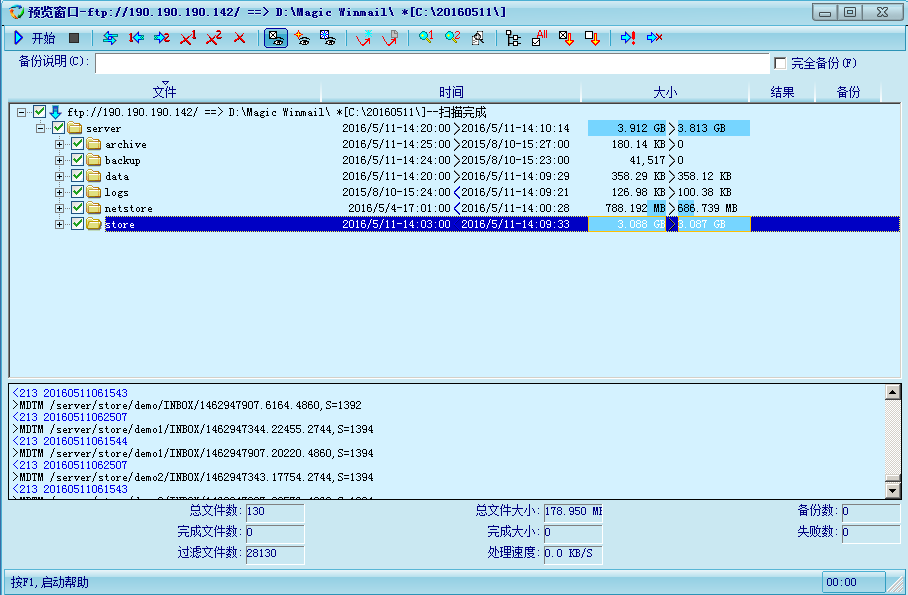Collapse the server folder node
908x595 pixels.
pos(41,128)
